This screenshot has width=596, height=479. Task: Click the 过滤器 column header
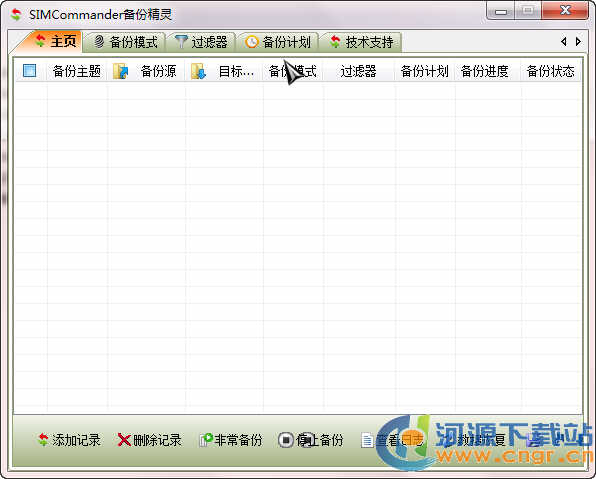click(x=358, y=71)
